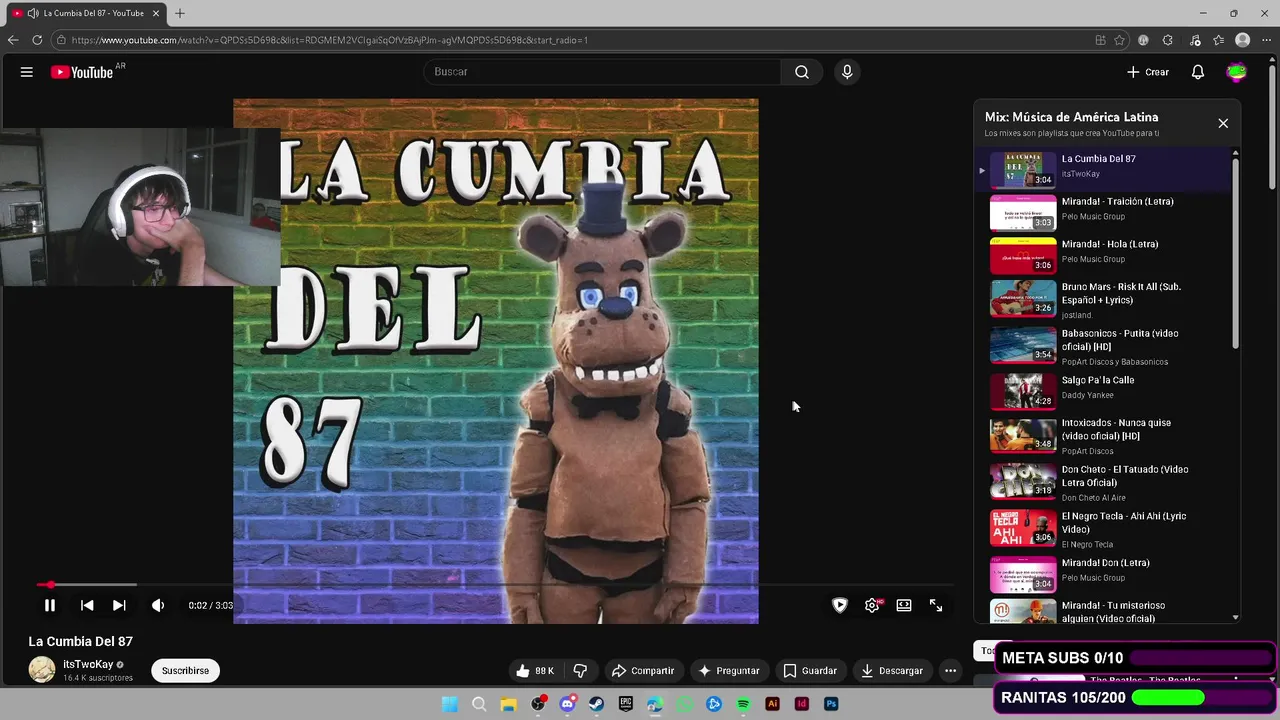Image resolution: width=1280 pixels, height=720 pixels.
Task: Open Spotify from the taskbar
Action: click(743, 704)
